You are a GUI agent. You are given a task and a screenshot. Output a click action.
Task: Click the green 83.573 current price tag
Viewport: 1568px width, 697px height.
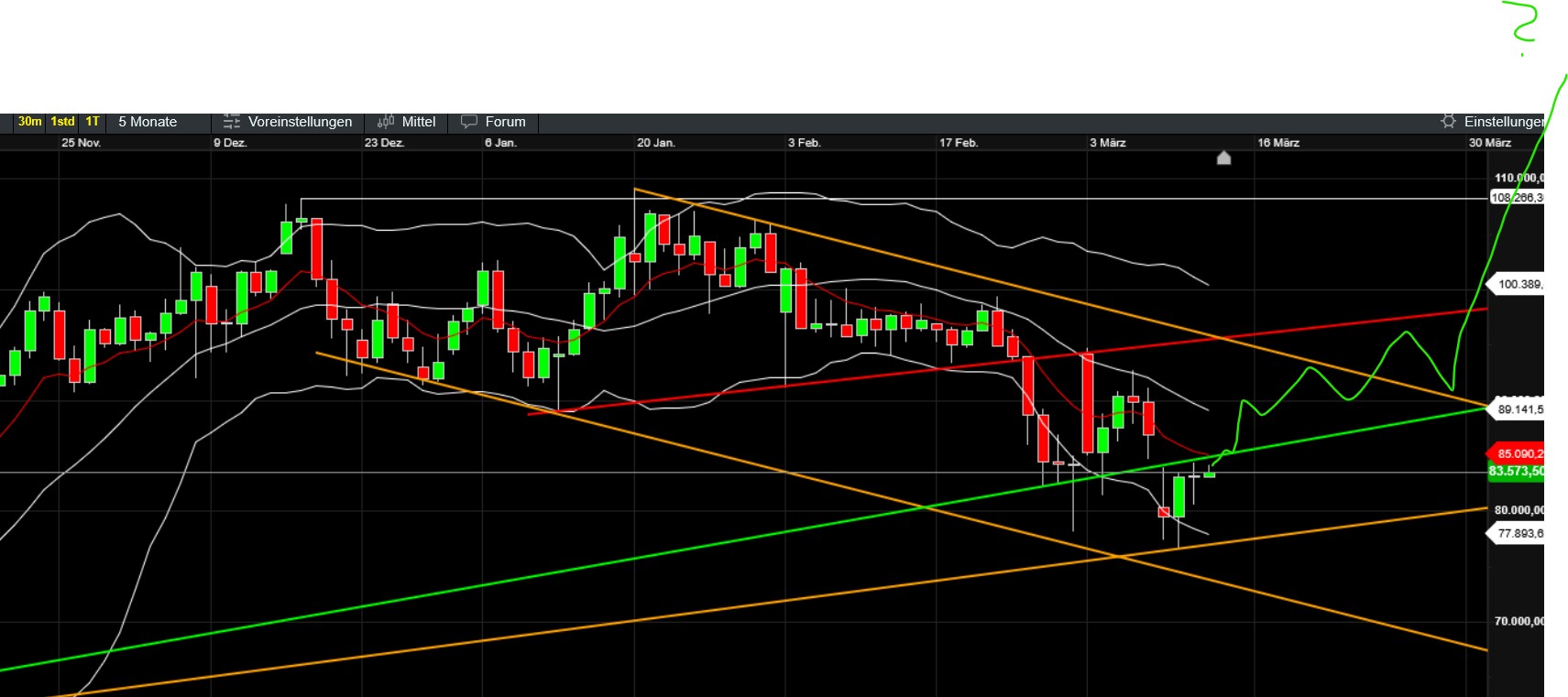pyautogui.click(x=1516, y=471)
